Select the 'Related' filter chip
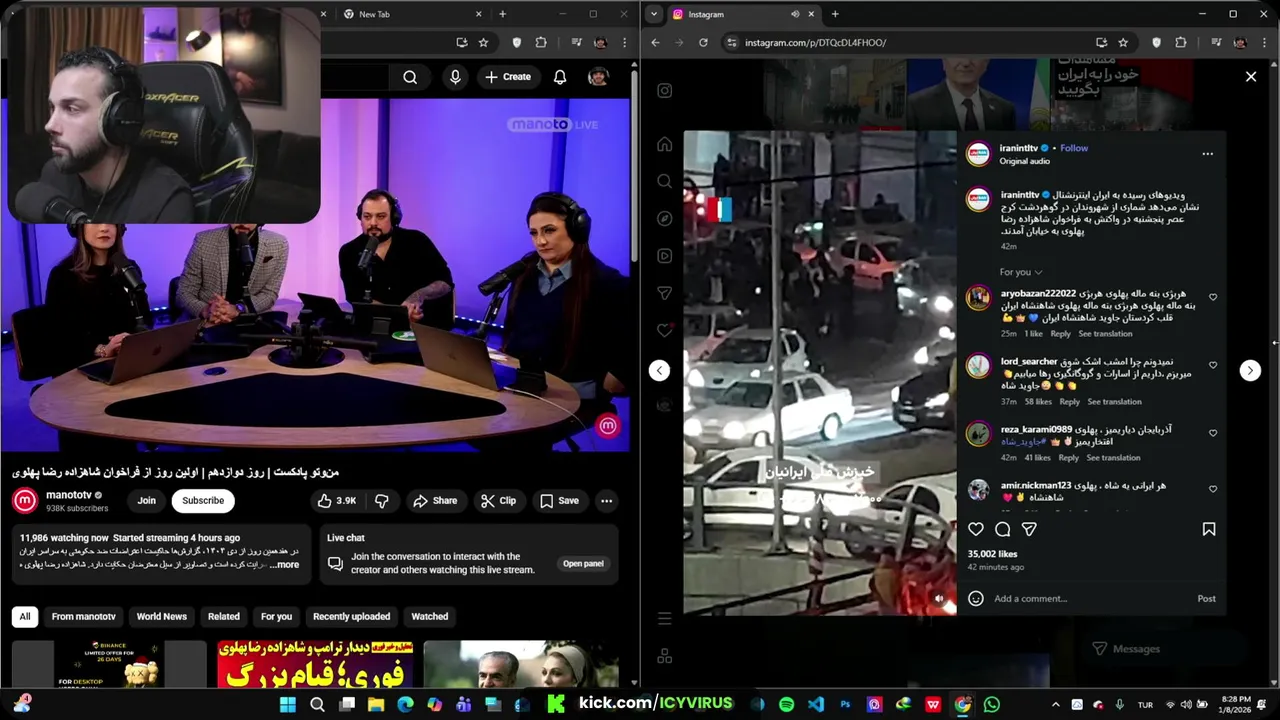This screenshot has height=720, width=1280. tap(223, 617)
